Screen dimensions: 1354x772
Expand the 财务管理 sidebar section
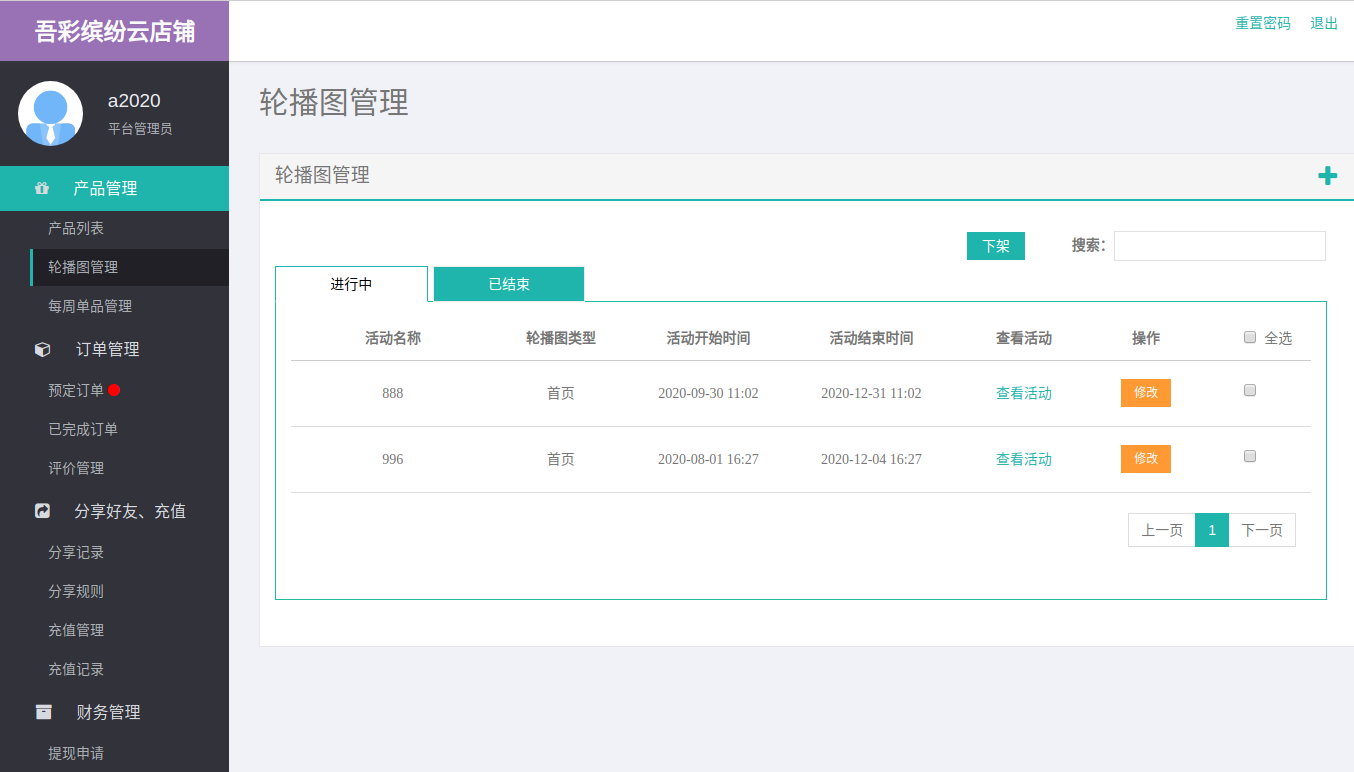click(x=108, y=712)
